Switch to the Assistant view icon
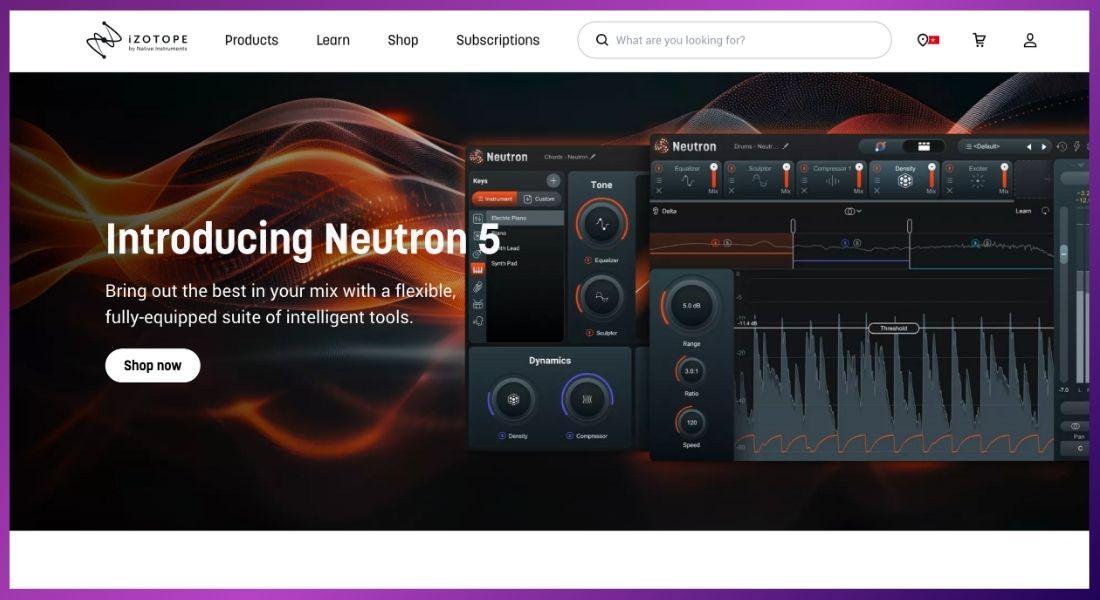The height and width of the screenshot is (600, 1100). tap(880, 146)
